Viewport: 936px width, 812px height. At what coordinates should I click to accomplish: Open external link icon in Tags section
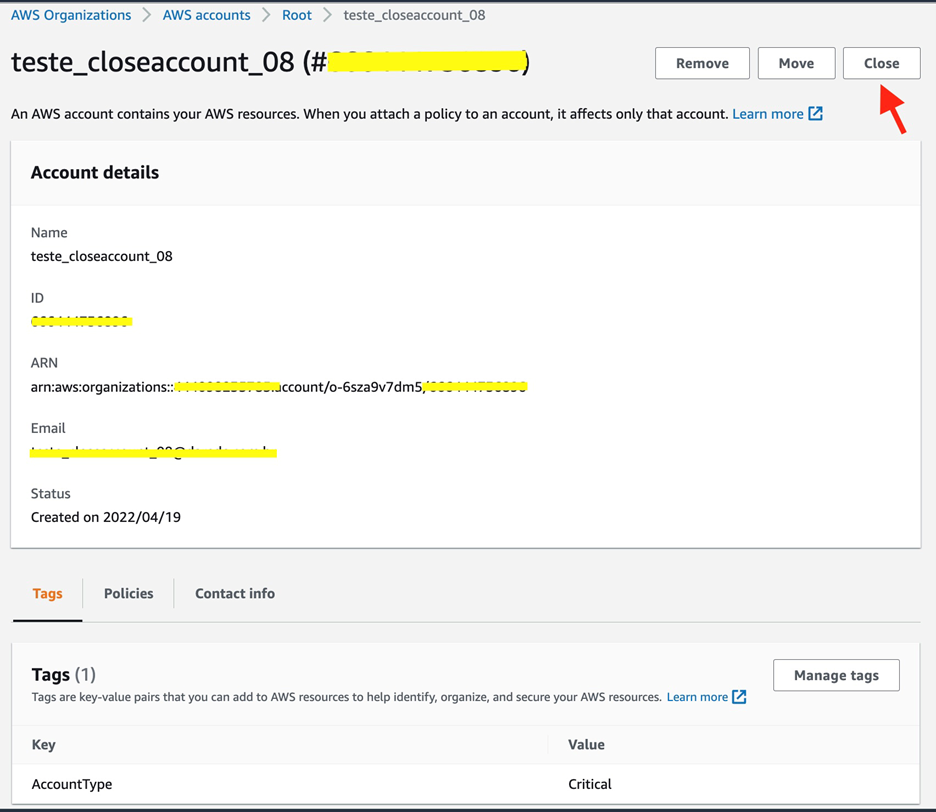tap(739, 697)
